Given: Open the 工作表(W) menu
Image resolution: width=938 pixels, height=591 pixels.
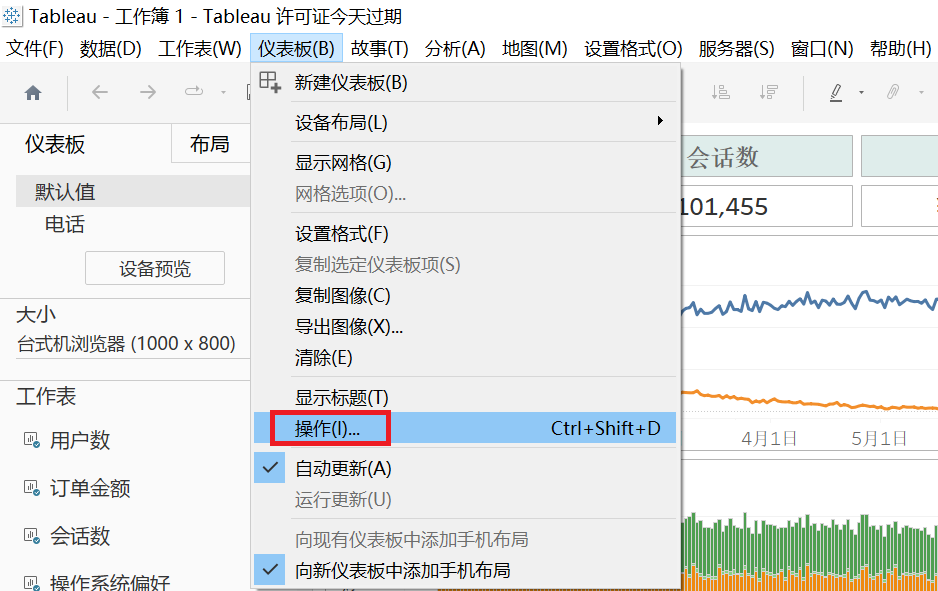Looking at the screenshot, I should coord(200,48).
